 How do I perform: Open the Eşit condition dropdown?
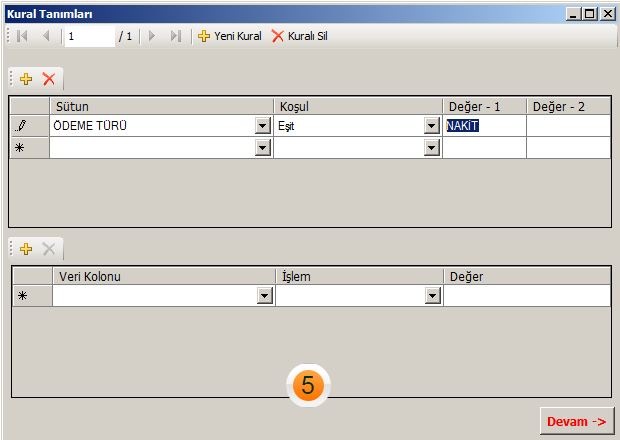point(432,126)
